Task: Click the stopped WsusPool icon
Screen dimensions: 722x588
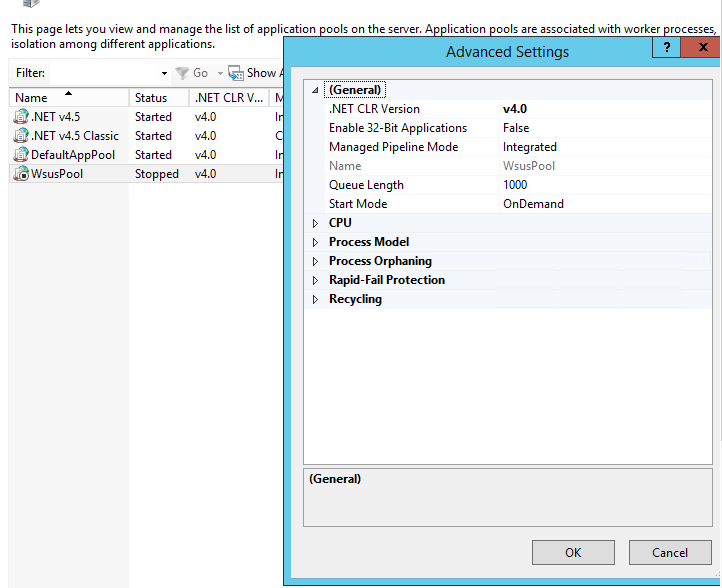Action: tap(21, 174)
